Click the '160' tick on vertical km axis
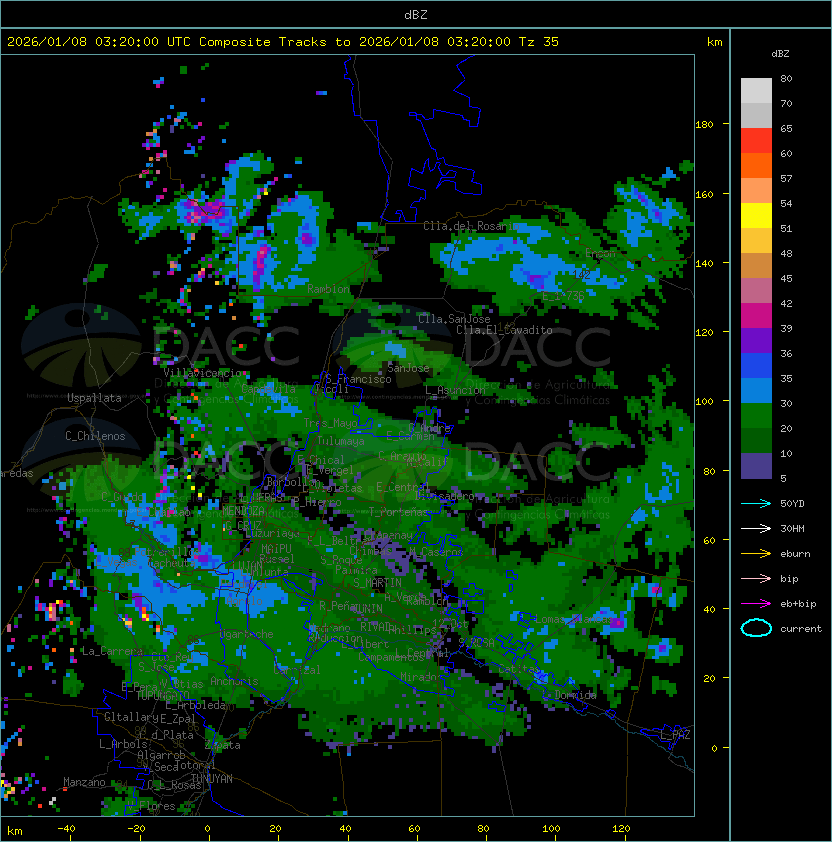Screen dimensions: 832x842 tap(704, 194)
